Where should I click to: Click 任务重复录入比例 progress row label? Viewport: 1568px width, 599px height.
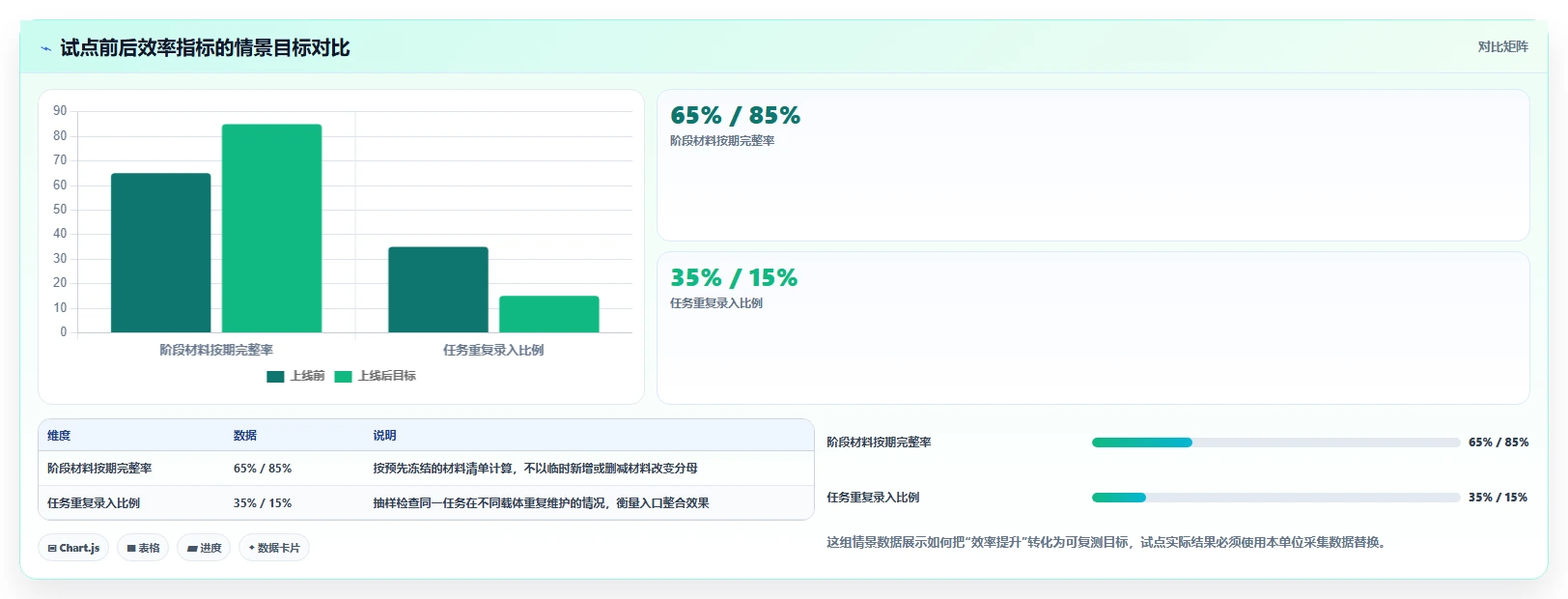(x=873, y=498)
